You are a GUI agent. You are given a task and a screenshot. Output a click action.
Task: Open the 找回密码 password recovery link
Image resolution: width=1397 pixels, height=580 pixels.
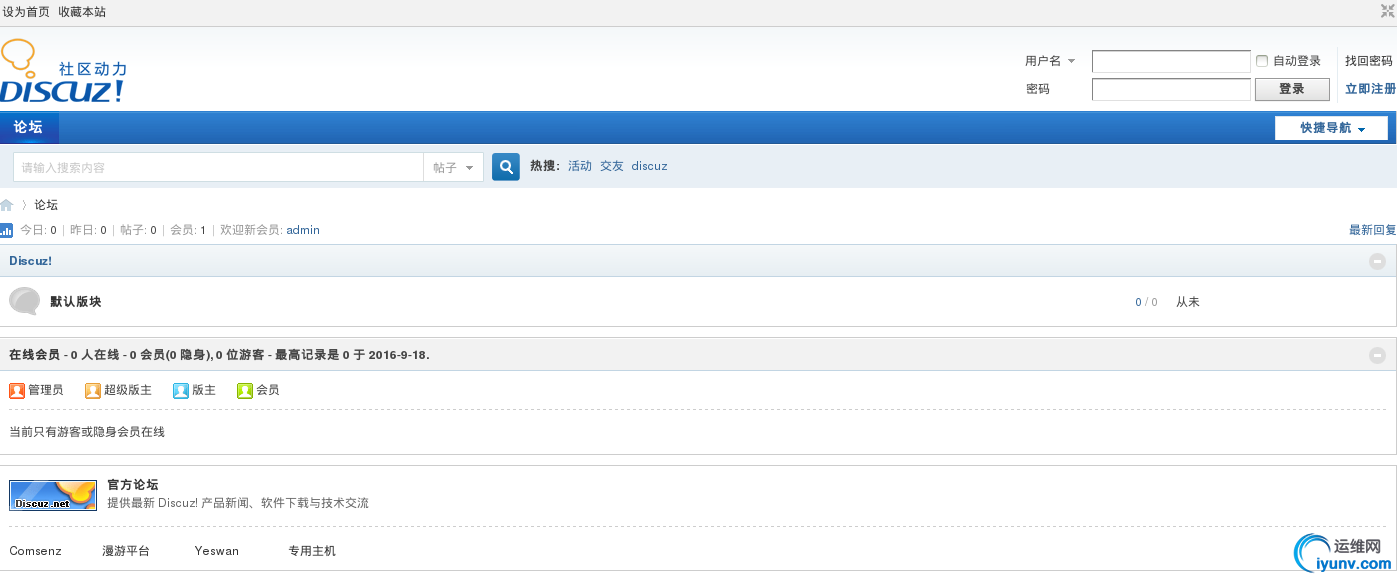(1369, 61)
